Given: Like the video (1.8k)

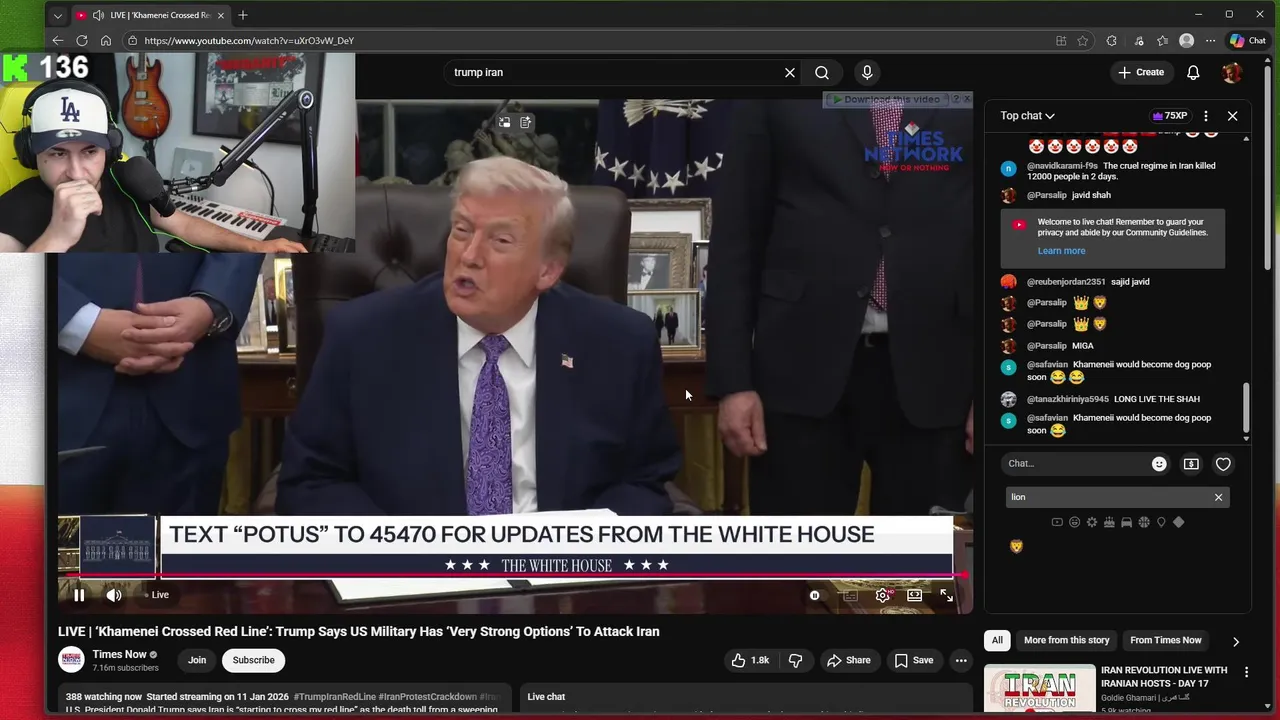Looking at the screenshot, I should pos(750,660).
